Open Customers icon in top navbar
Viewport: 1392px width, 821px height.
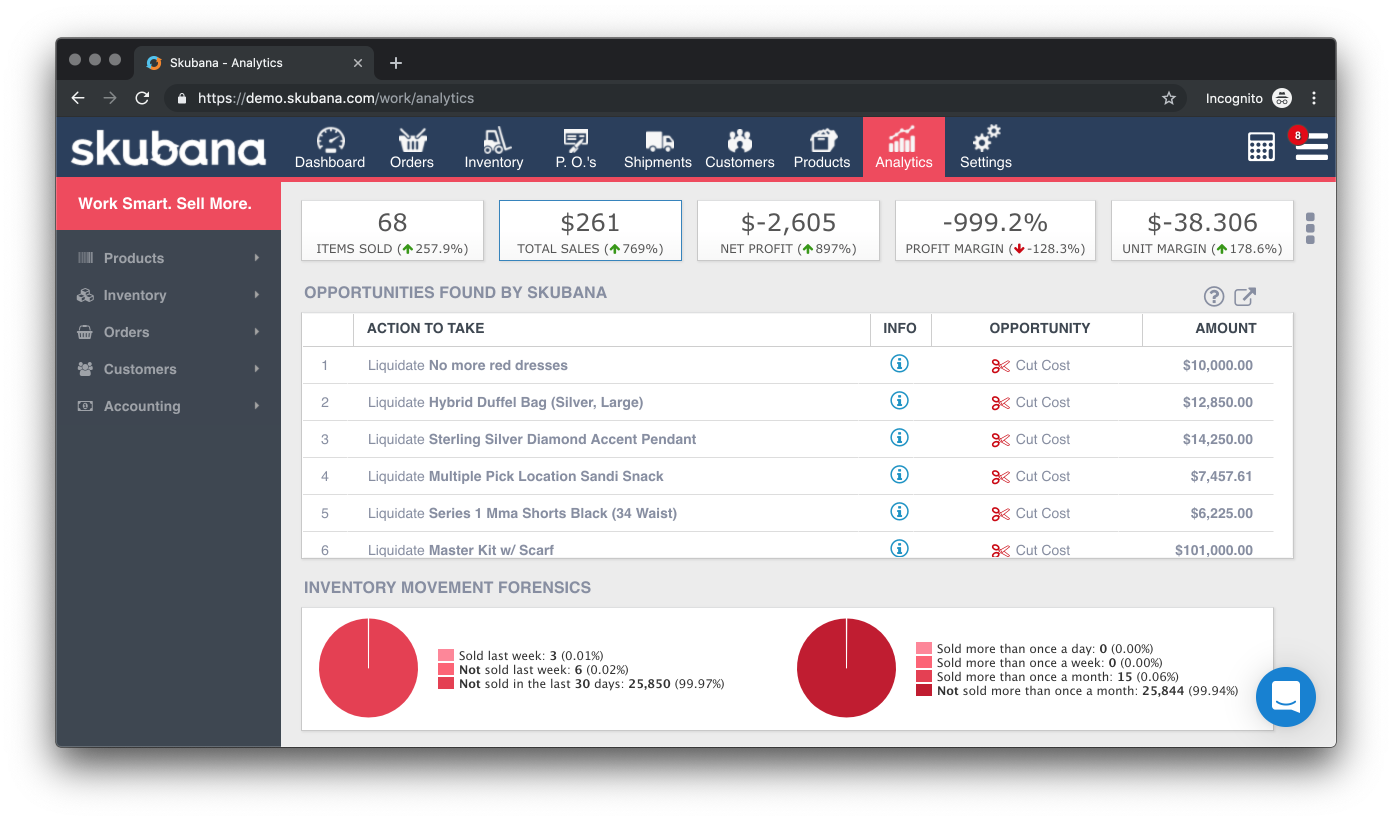point(740,140)
